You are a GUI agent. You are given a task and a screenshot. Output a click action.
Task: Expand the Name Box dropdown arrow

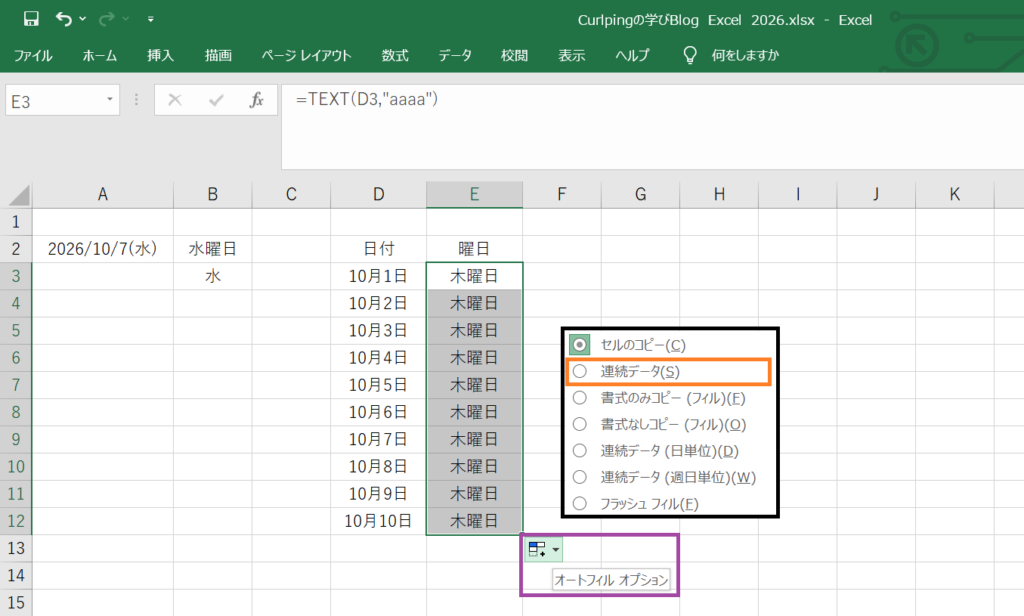110,100
